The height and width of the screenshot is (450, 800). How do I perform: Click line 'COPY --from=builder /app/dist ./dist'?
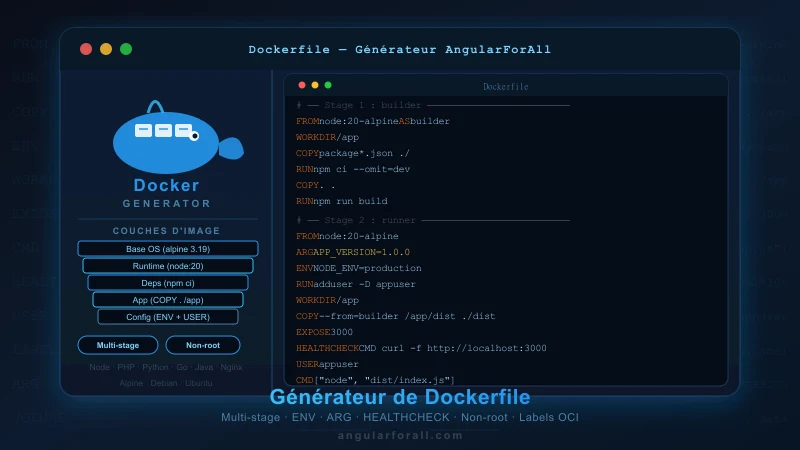coord(395,316)
